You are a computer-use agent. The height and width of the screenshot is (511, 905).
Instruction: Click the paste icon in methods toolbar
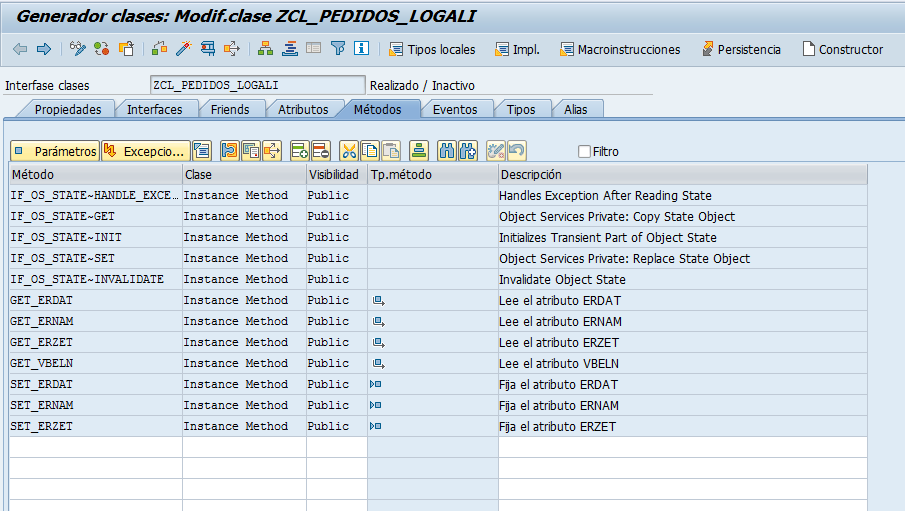(x=390, y=151)
